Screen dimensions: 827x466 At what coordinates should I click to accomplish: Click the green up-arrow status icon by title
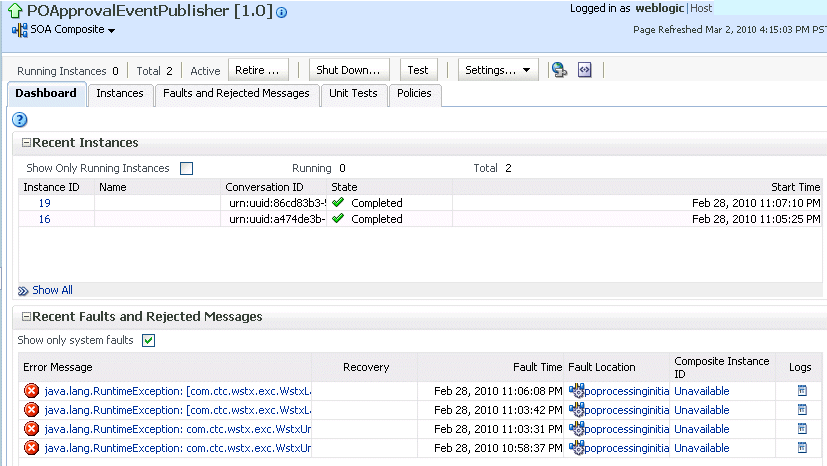coord(15,11)
